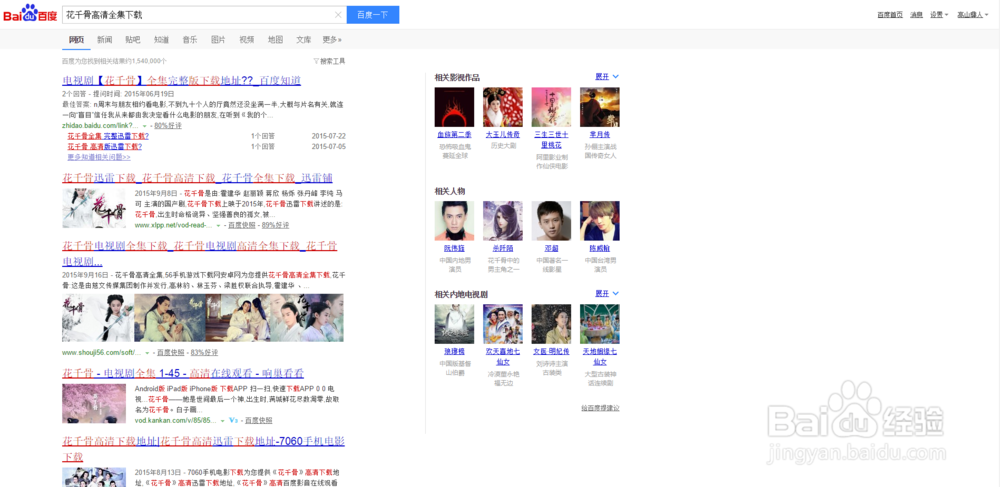Screen dimensions: 1000x487
Task: Click the image strip under shouji56 result
Action: (x=203, y=317)
